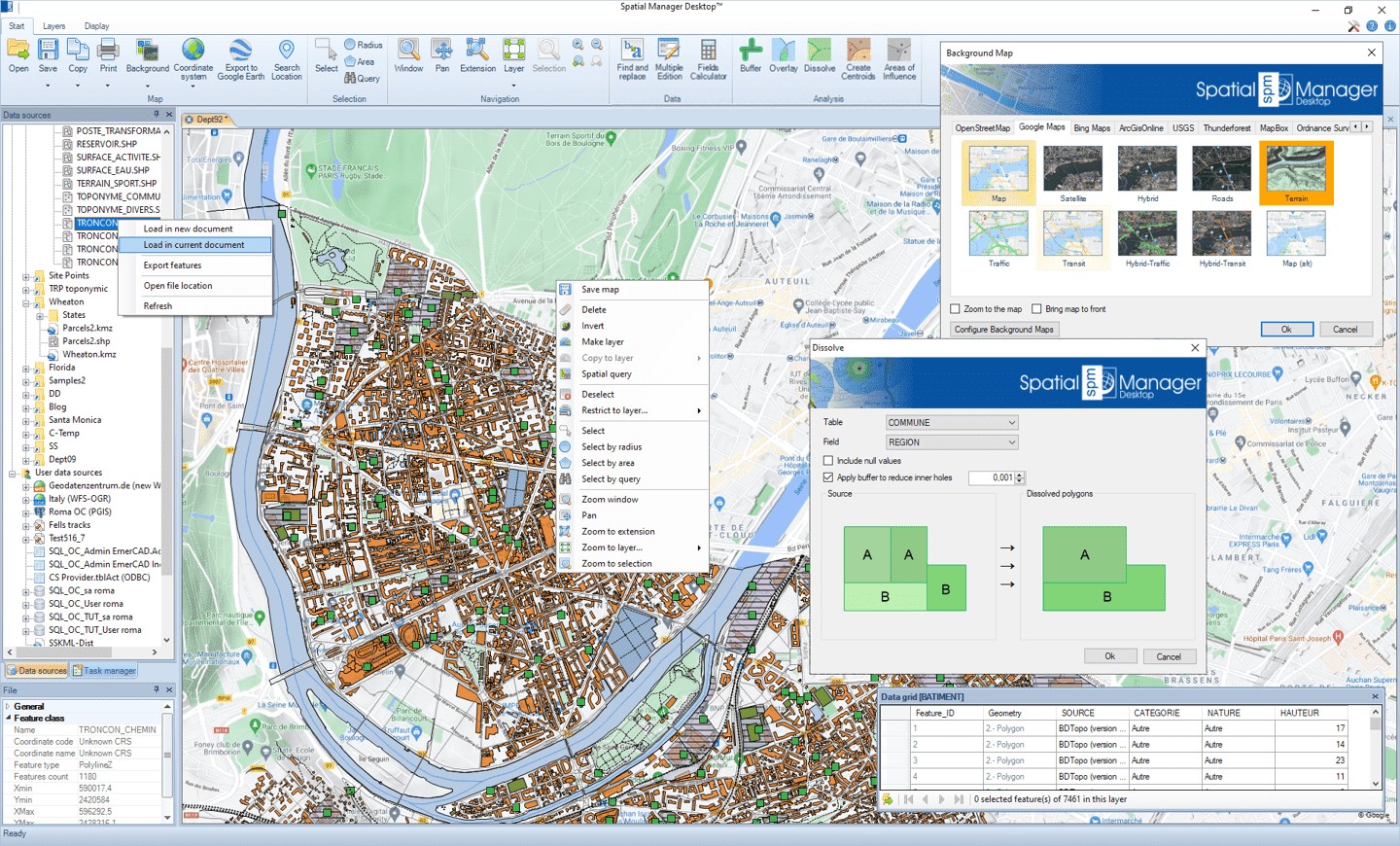Select the Buffer analysis tool
The height and width of the screenshot is (846, 1400).
point(750,58)
